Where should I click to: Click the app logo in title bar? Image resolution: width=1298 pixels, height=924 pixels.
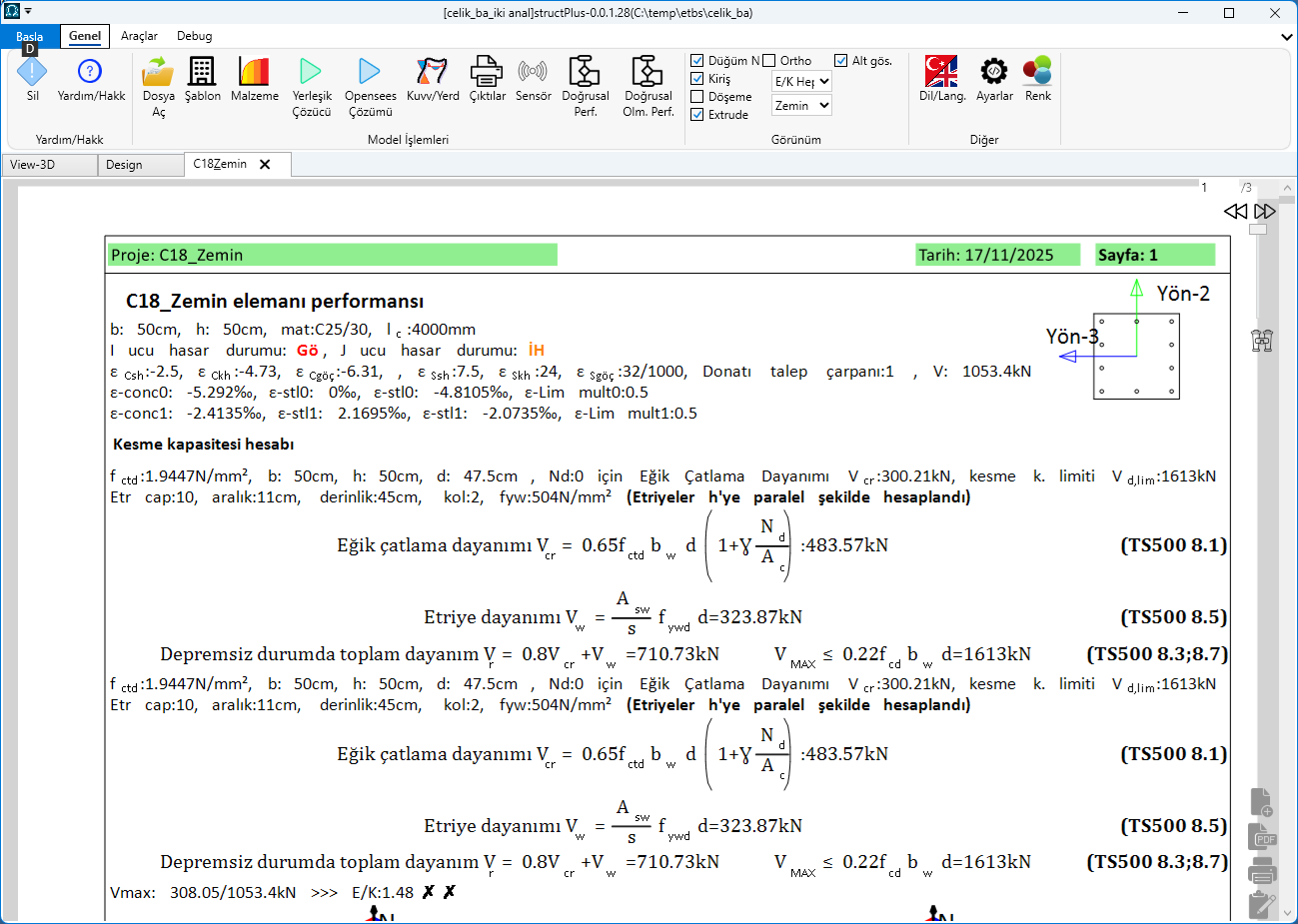pyautogui.click(x=12, y=12)
